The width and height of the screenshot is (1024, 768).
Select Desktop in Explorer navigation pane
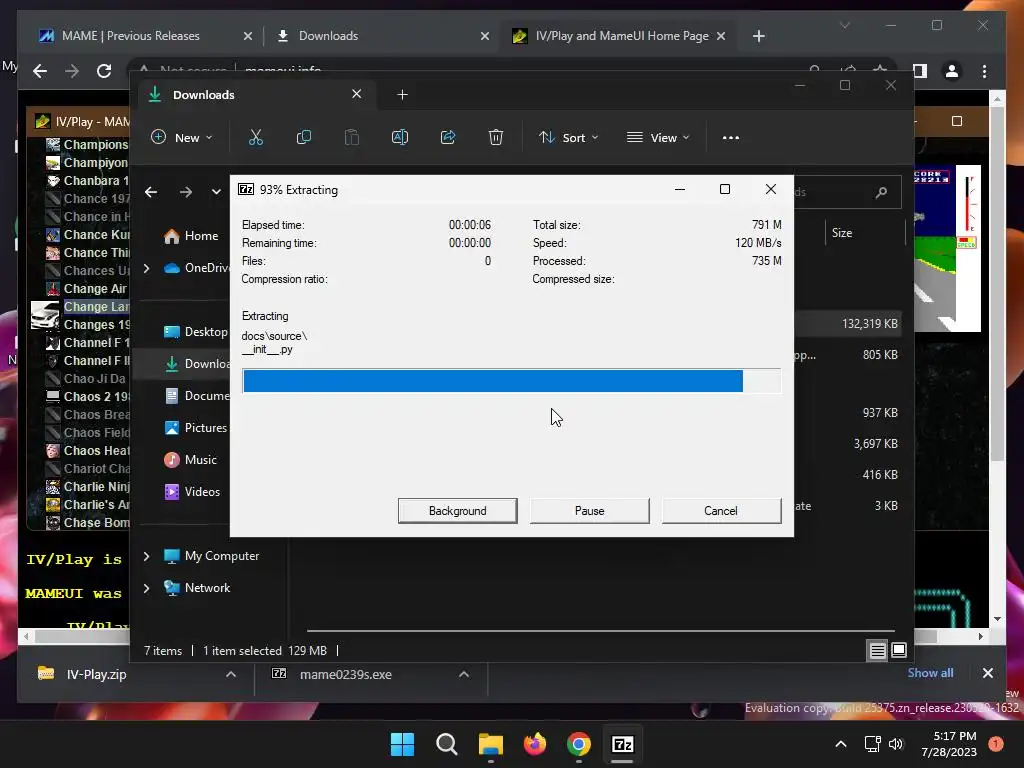195,332
